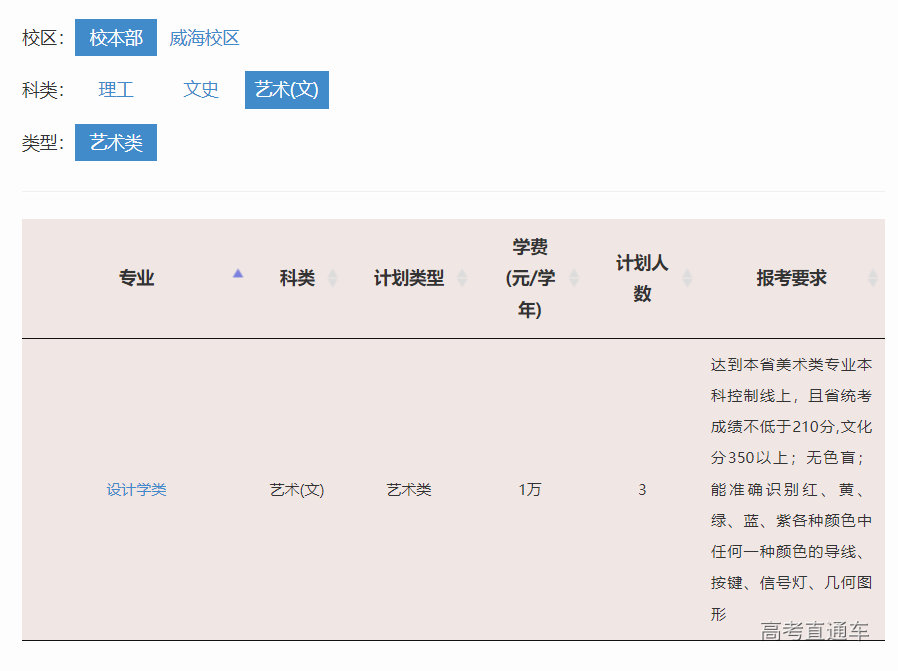
Task: Open the 设计学类 major details link
Action: (x=136, y=489)
